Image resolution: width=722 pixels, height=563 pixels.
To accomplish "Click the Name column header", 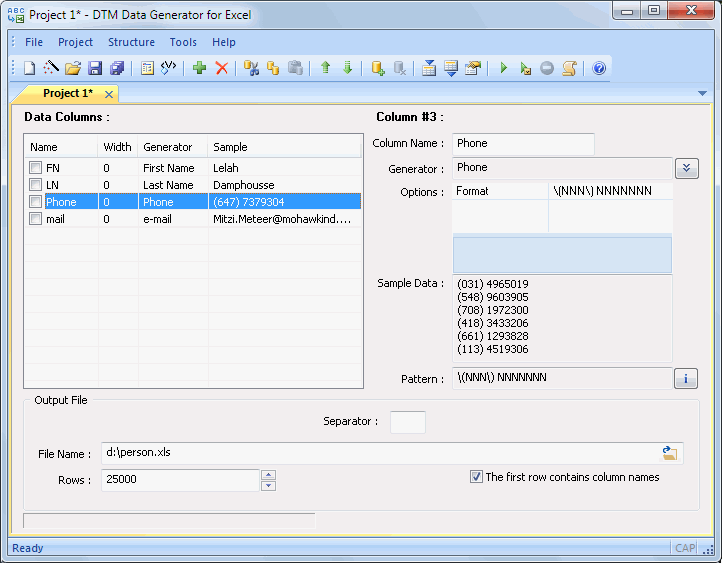I will [x=61, y=147].
